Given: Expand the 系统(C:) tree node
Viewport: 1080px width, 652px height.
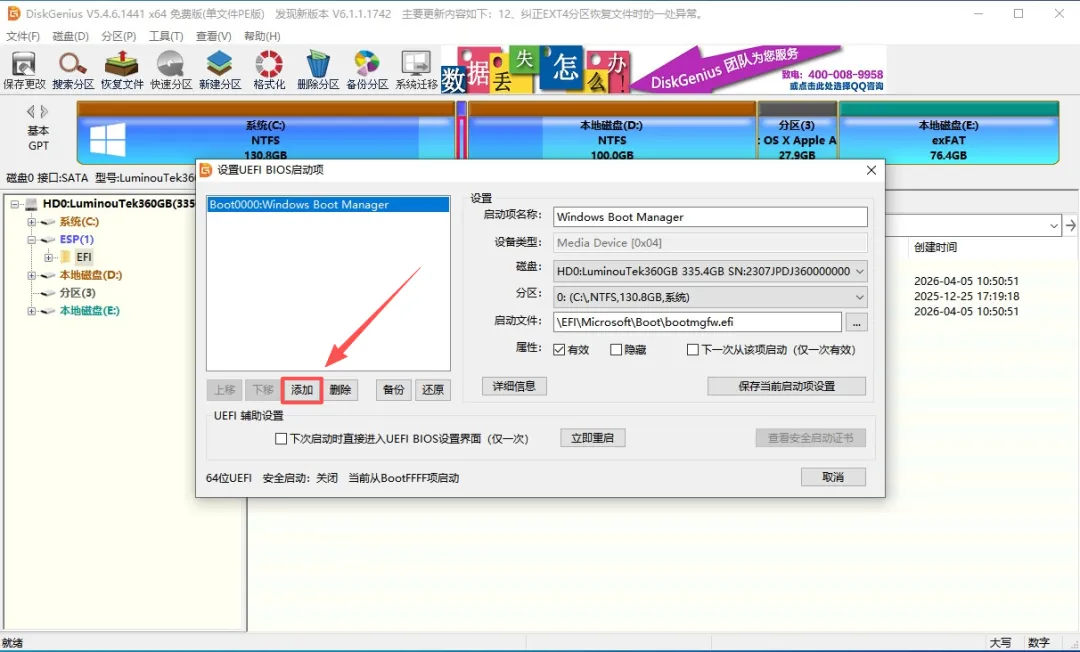Looking at the screenshot, I should [x=32, y=222].
